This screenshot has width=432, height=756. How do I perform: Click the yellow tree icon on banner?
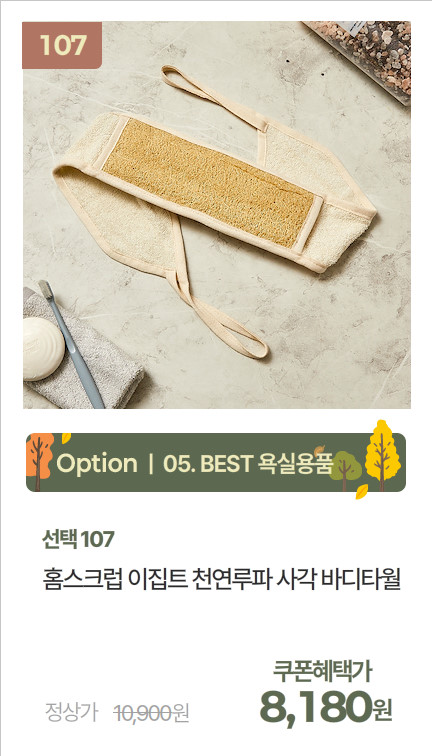tap(382, 456)
